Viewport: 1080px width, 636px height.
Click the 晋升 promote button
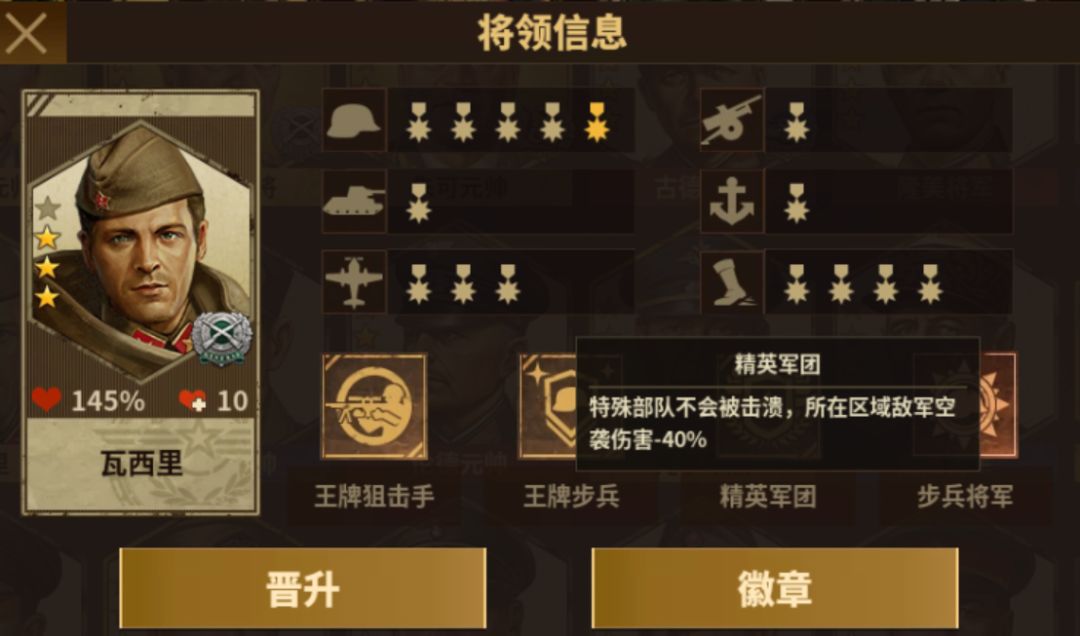click(302, 589)
